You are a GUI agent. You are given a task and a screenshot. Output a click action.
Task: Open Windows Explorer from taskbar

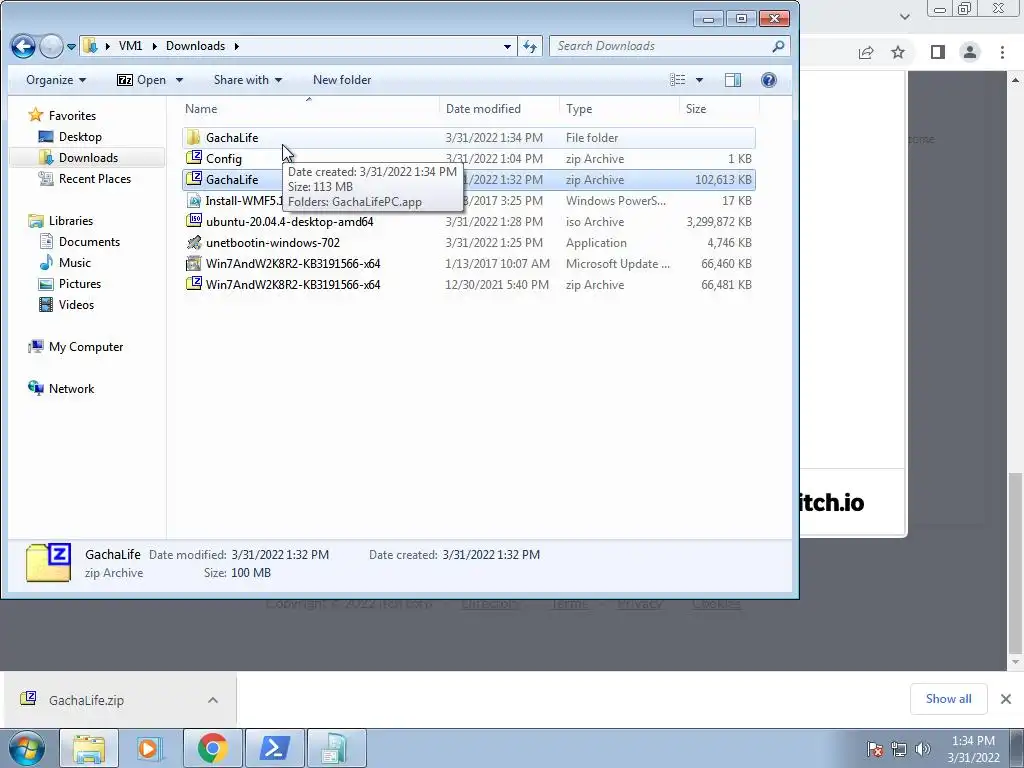pyautogui.click(x=89, y=748)
